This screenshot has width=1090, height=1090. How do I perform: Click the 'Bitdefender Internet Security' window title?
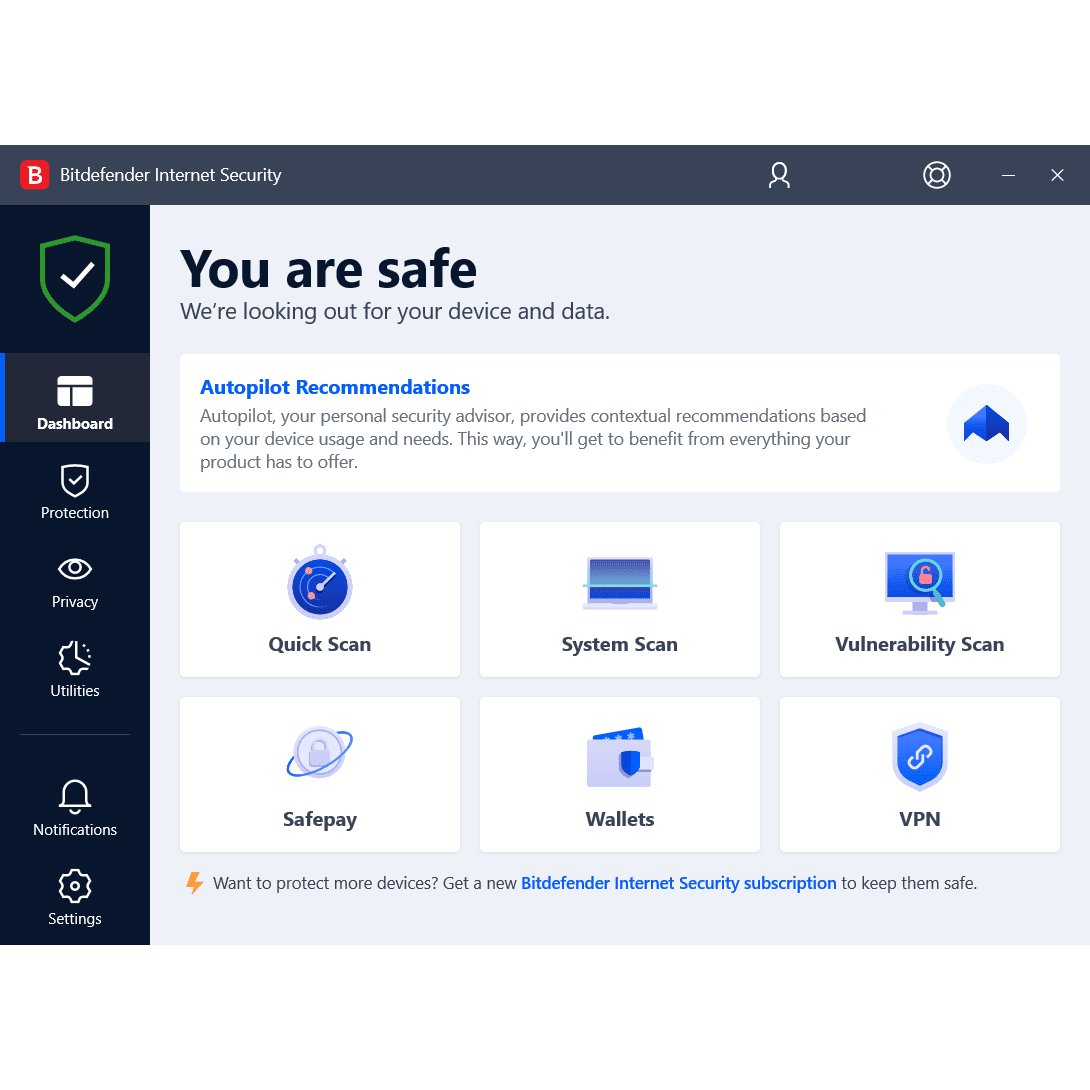[x=170, y=175]
